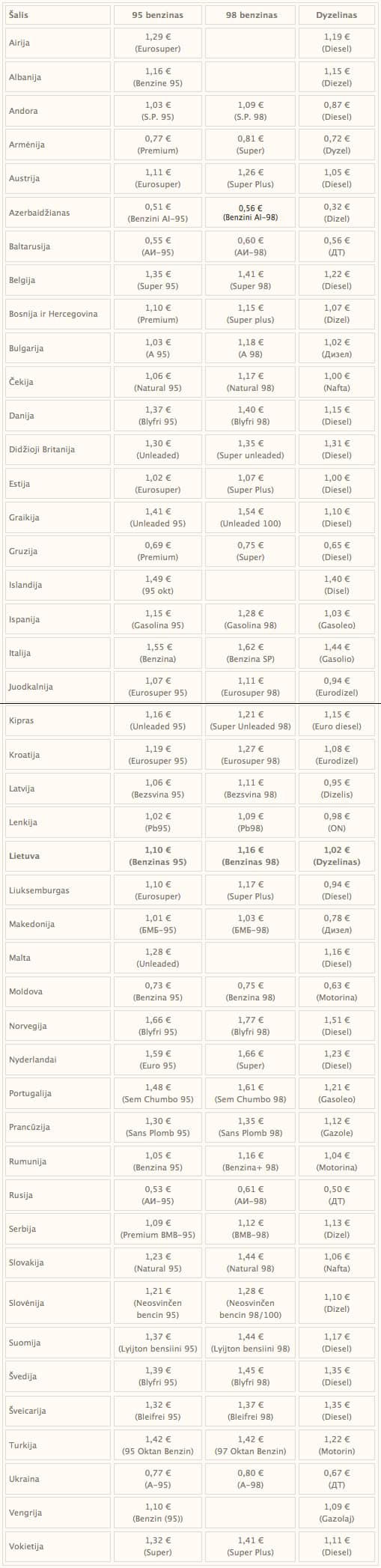This screenshot has height=1568, width=381.
Task: Click the Ukraina country name cell
Action: 56,1479
